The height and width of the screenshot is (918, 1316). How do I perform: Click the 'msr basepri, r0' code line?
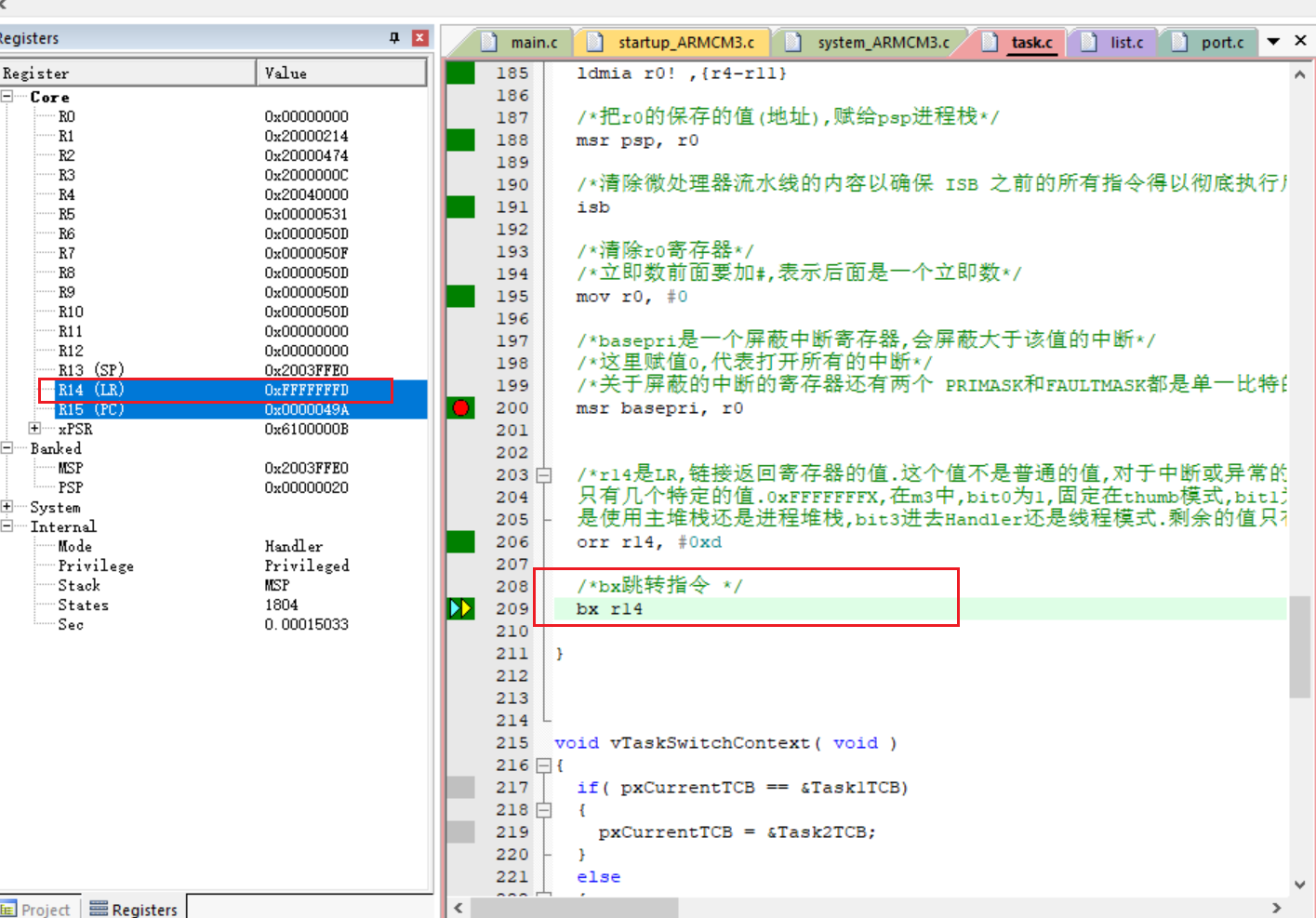tap(659, 408)
